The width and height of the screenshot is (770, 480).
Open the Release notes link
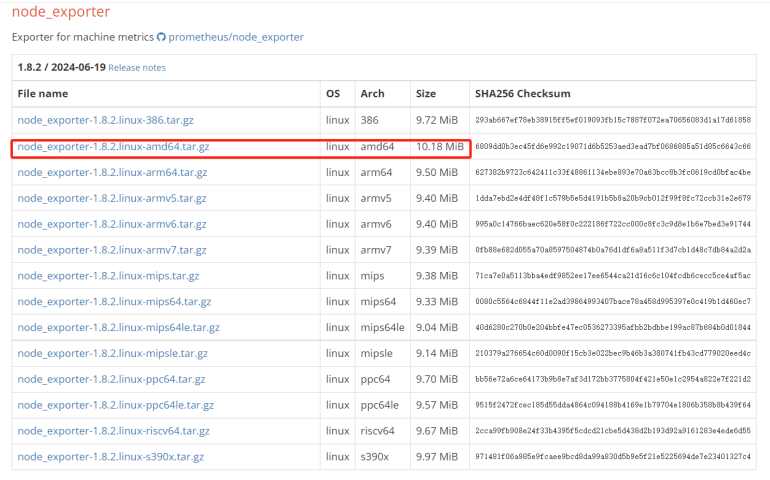(x=137, y=67)
